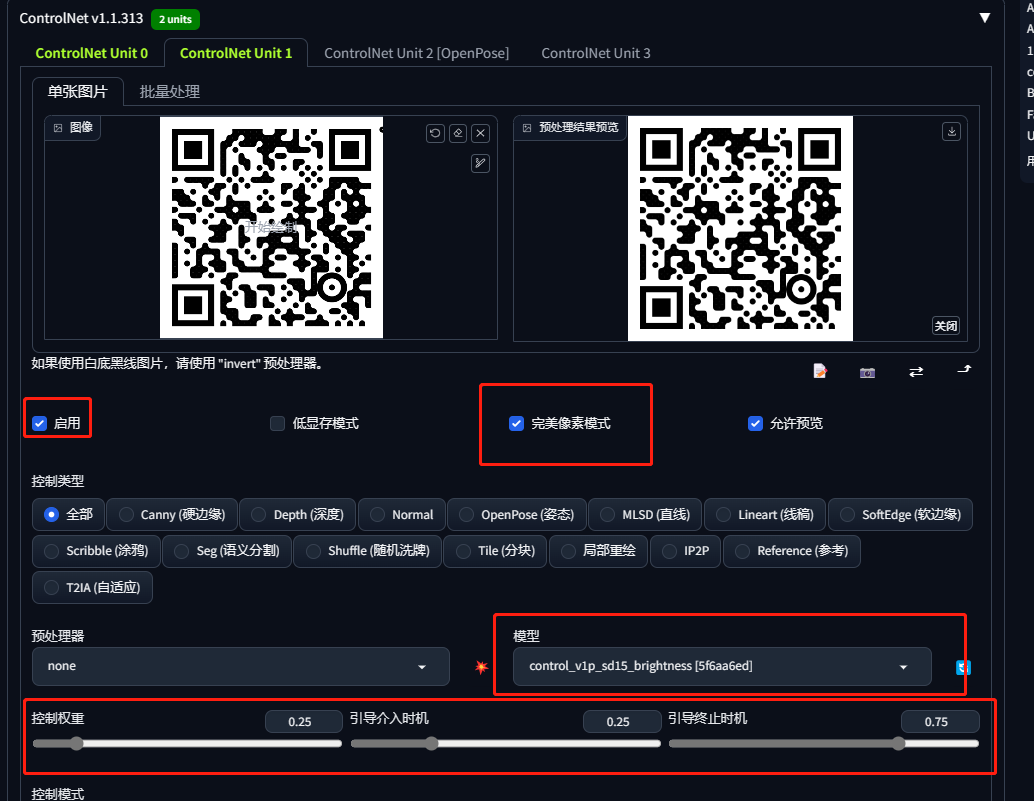Toggle the 完美像素模式 checkbox
The width and height of the screenshot is (1034, 801).
[516, 423]
